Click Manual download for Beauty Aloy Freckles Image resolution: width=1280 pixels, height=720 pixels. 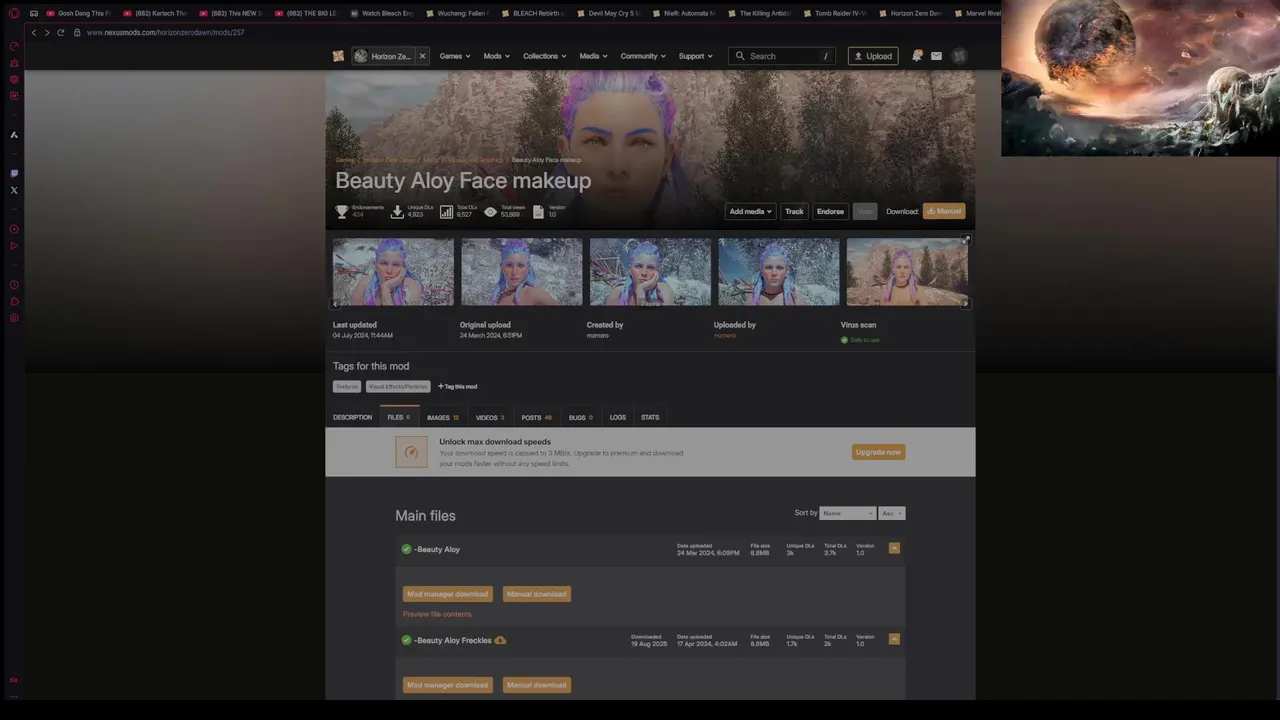coord(536,685)
